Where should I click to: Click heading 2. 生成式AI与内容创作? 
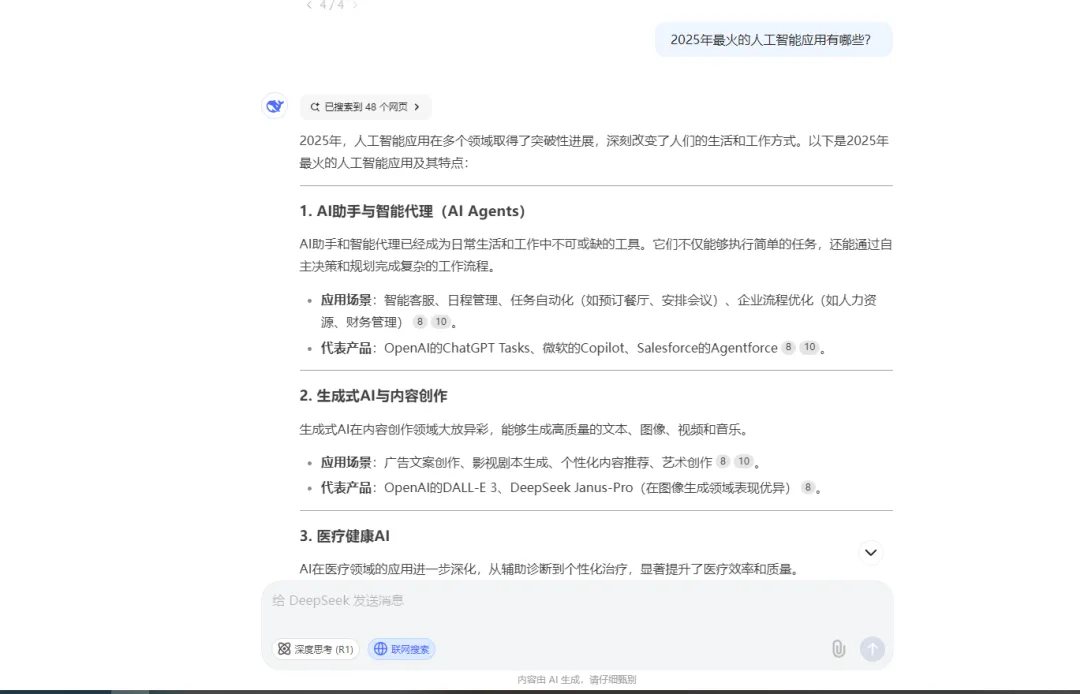375,396
